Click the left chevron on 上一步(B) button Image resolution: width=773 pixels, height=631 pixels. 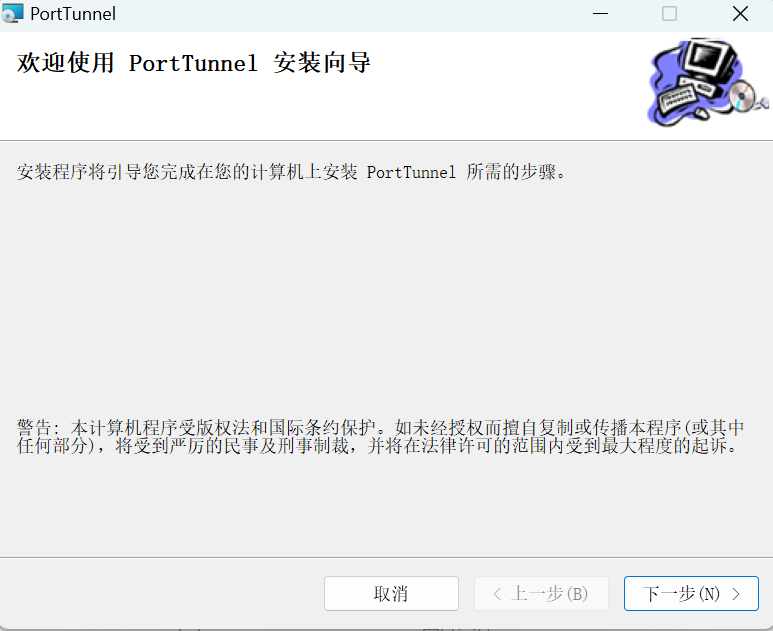498,594
